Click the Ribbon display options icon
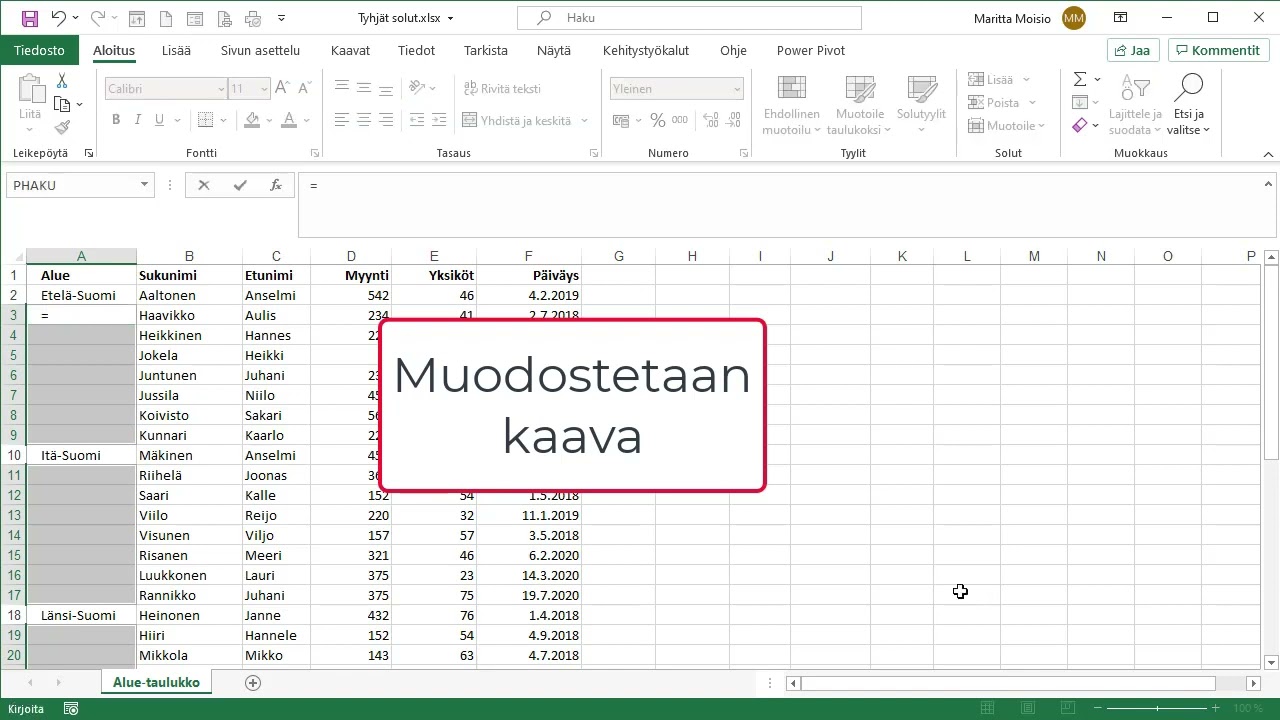The height and width of the screenshot is (720, 1280). 1121,18
